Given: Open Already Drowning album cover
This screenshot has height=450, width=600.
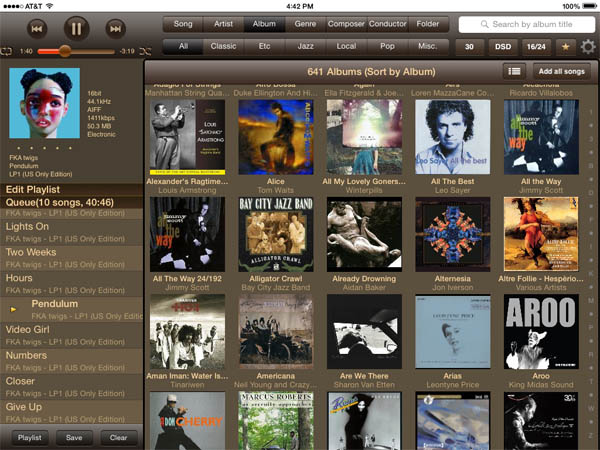Looking at the screenshot, I should coord(364,235).
